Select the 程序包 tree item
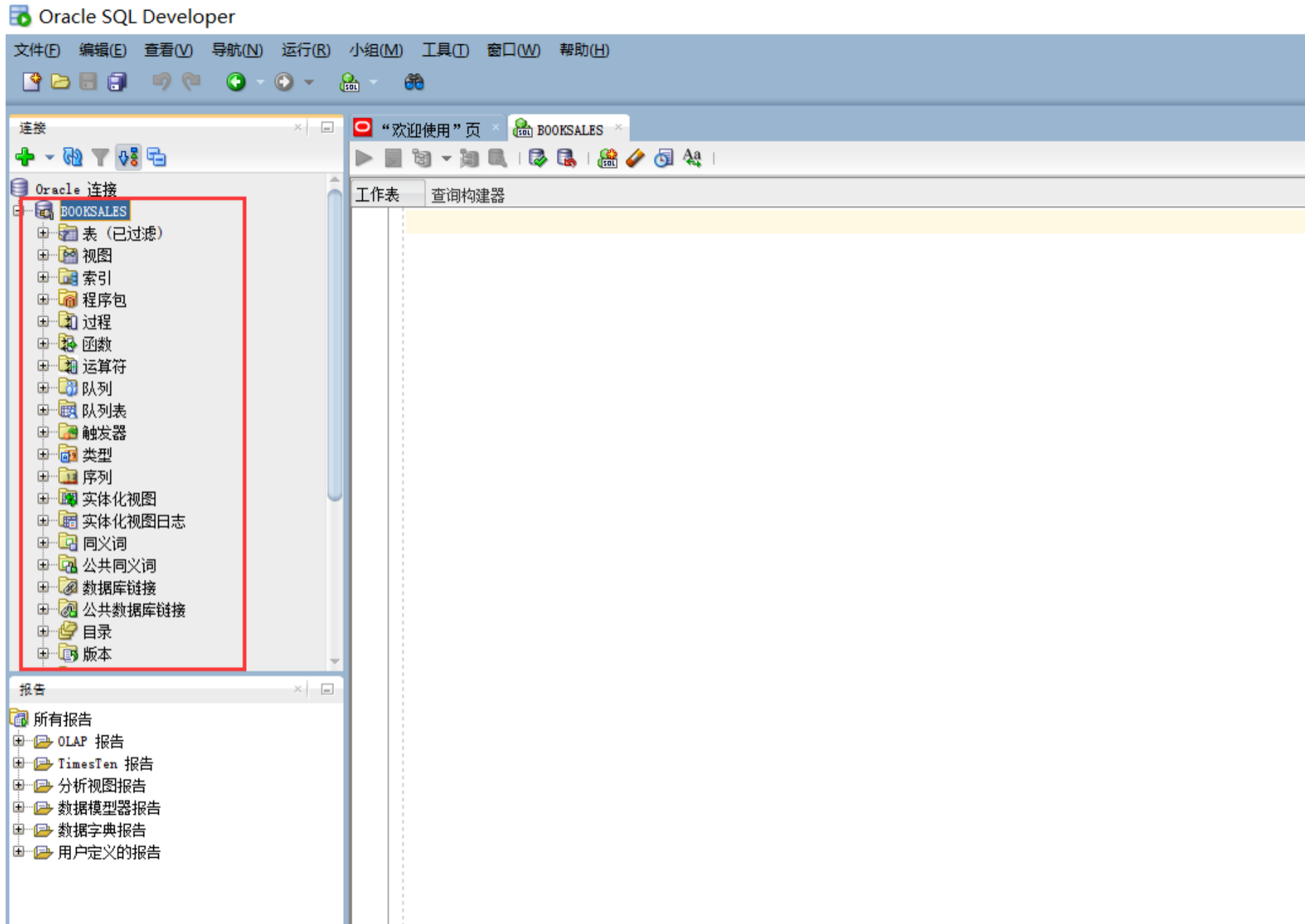This screenshot has width=1305, height=924. [x=104, y=300]
